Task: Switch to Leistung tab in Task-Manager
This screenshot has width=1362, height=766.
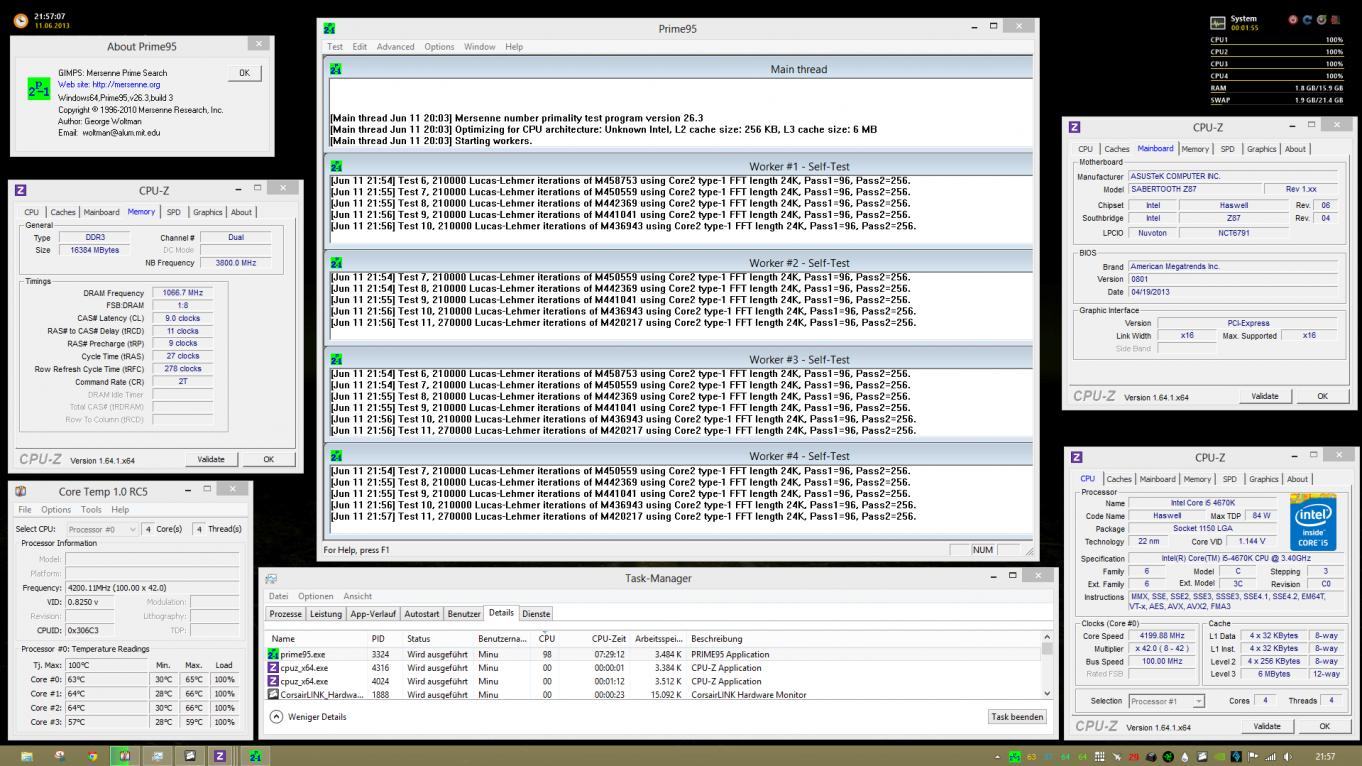Action: [326, 614]
